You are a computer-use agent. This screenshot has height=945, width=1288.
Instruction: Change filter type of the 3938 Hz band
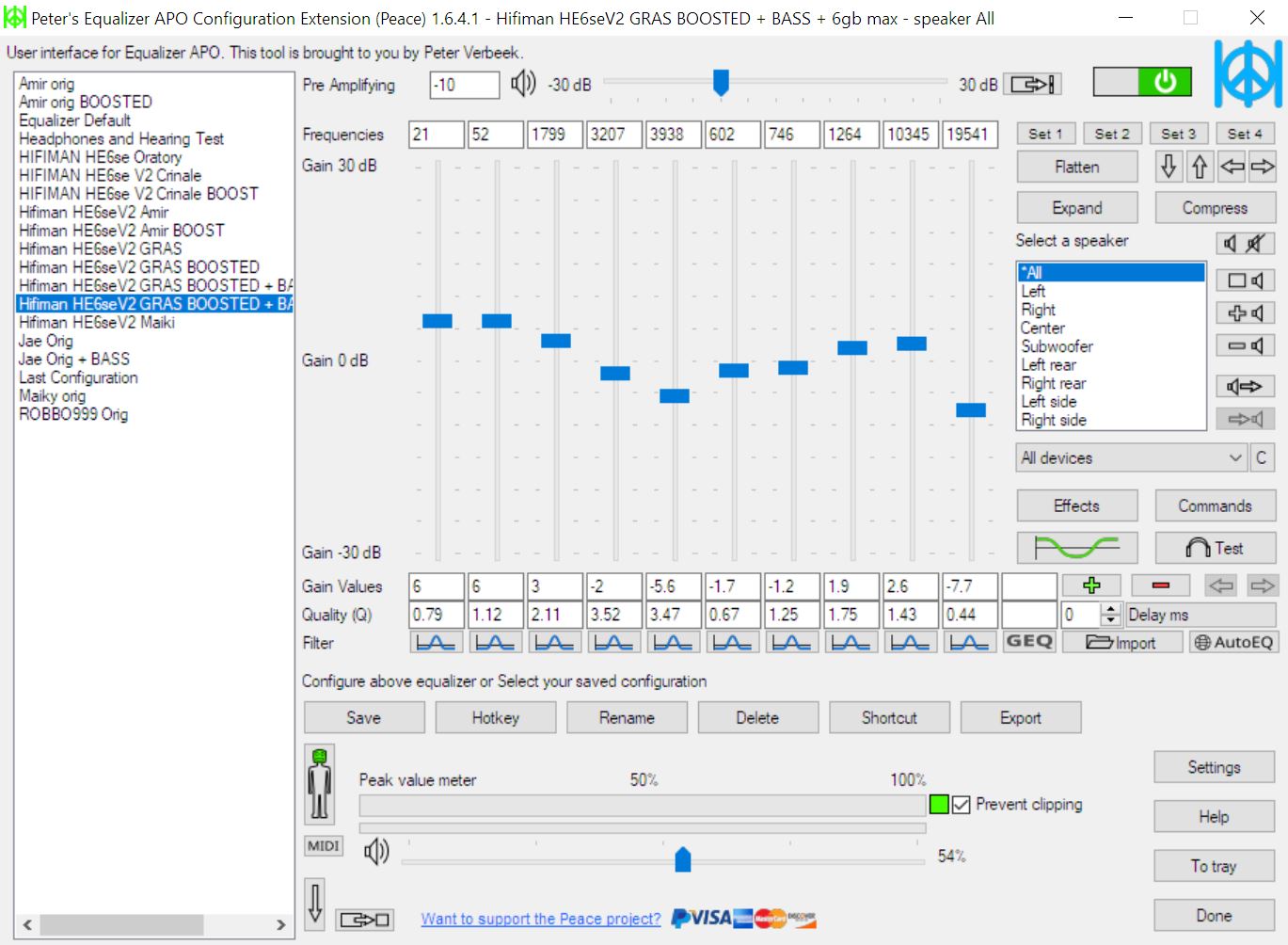673,642
